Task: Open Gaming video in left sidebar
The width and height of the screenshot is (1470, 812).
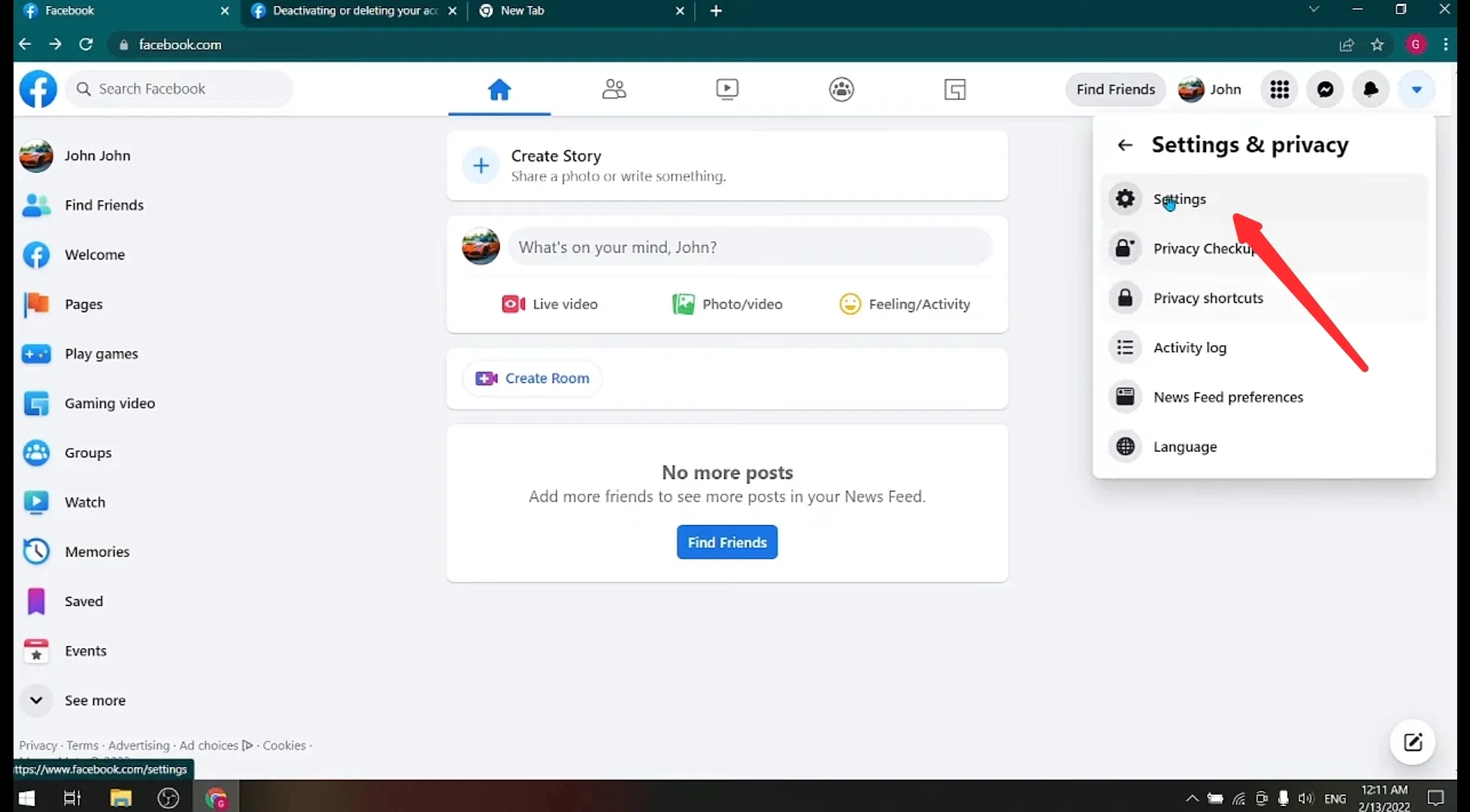Action: (89, 404)
